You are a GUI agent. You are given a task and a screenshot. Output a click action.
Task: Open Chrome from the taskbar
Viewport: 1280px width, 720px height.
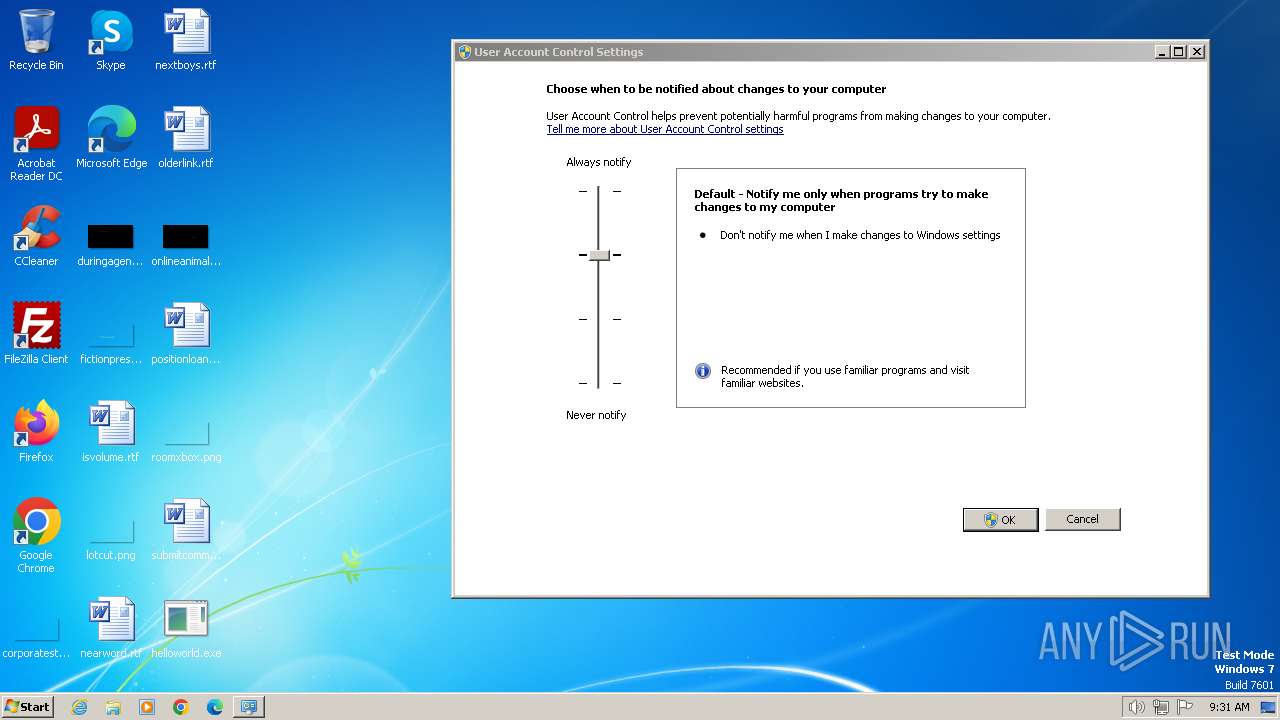coord(181,707)
